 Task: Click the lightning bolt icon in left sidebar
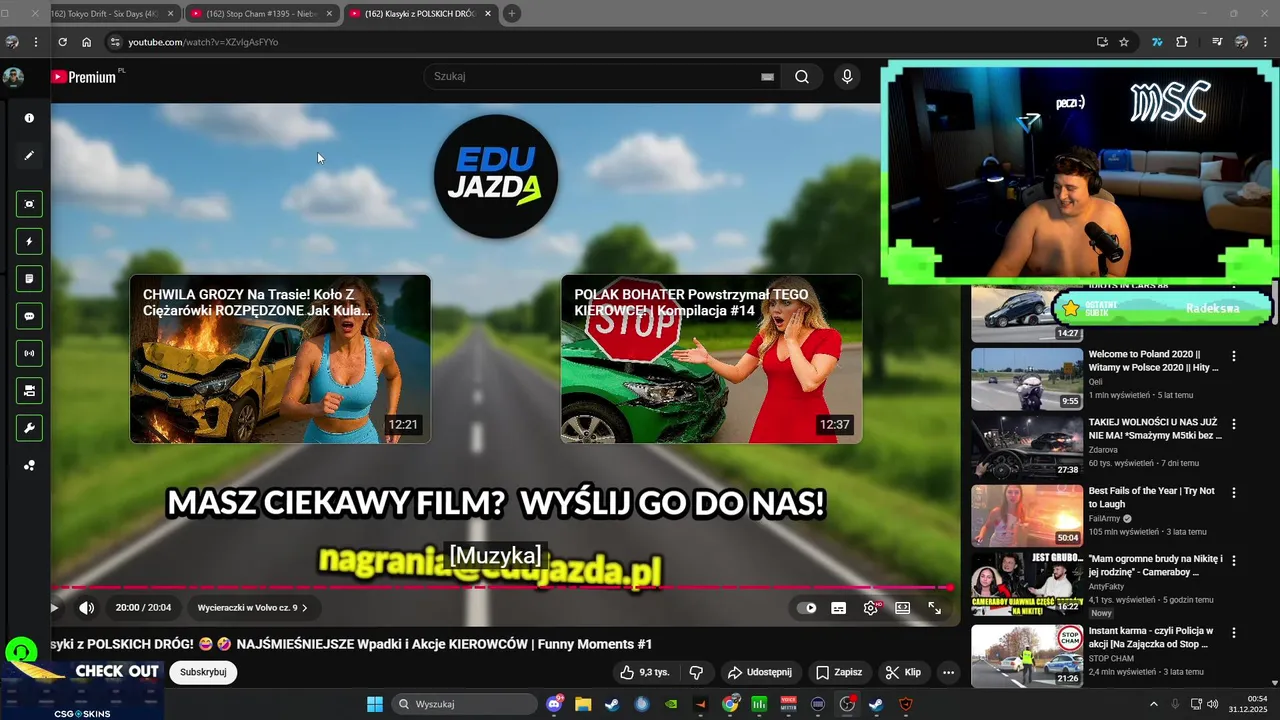pyautogui.click(x=29, y=241)
